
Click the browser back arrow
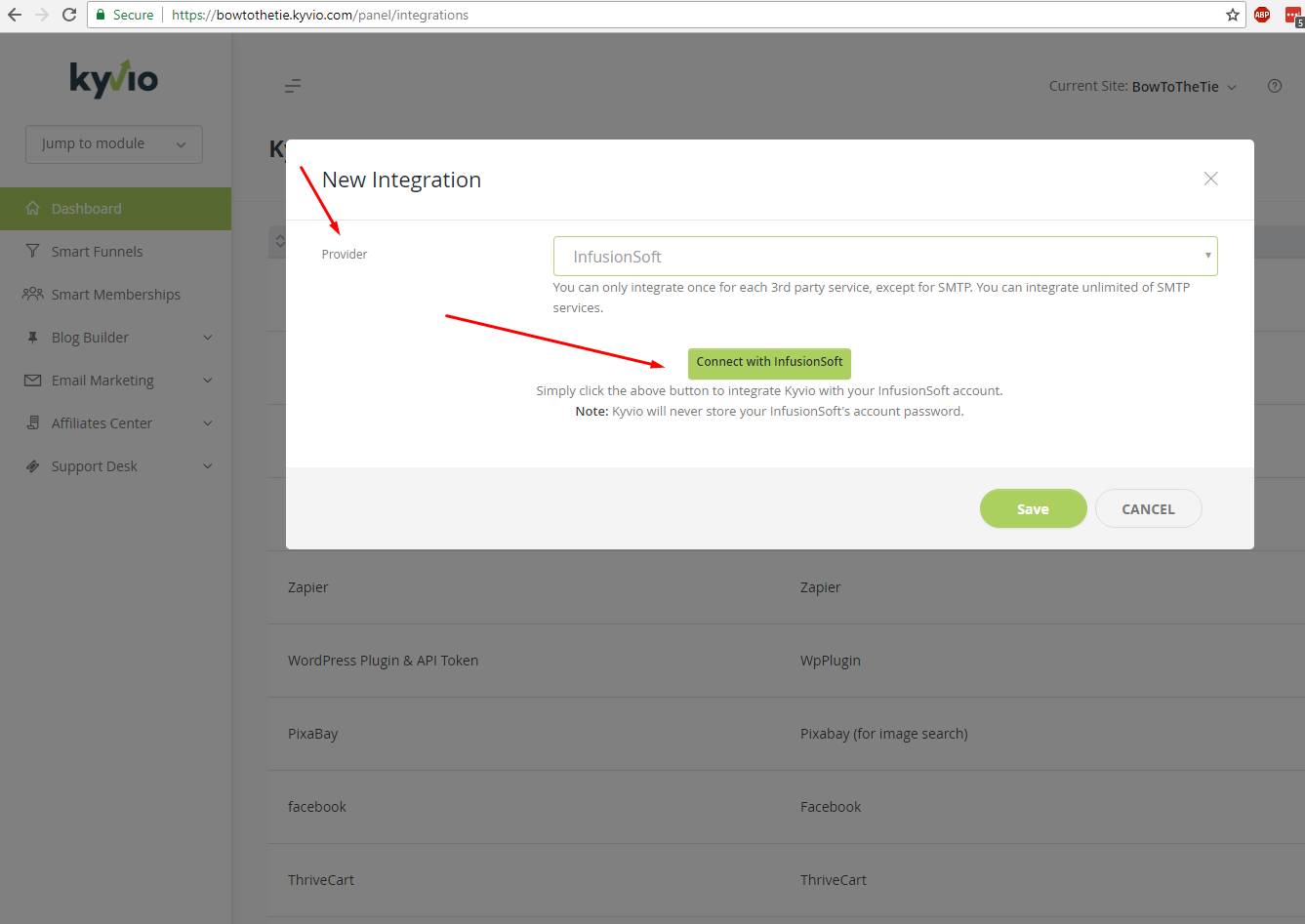click(x=15, y=15)
